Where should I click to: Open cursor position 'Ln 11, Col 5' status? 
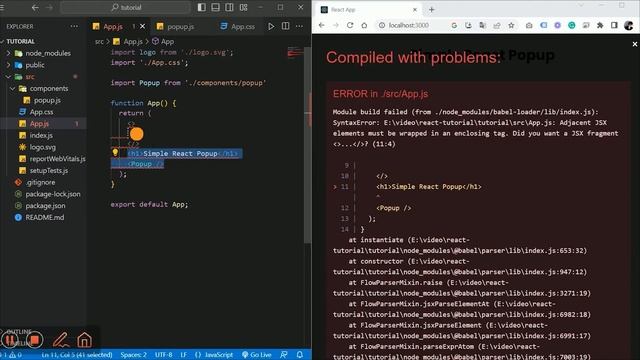[77, 355]
